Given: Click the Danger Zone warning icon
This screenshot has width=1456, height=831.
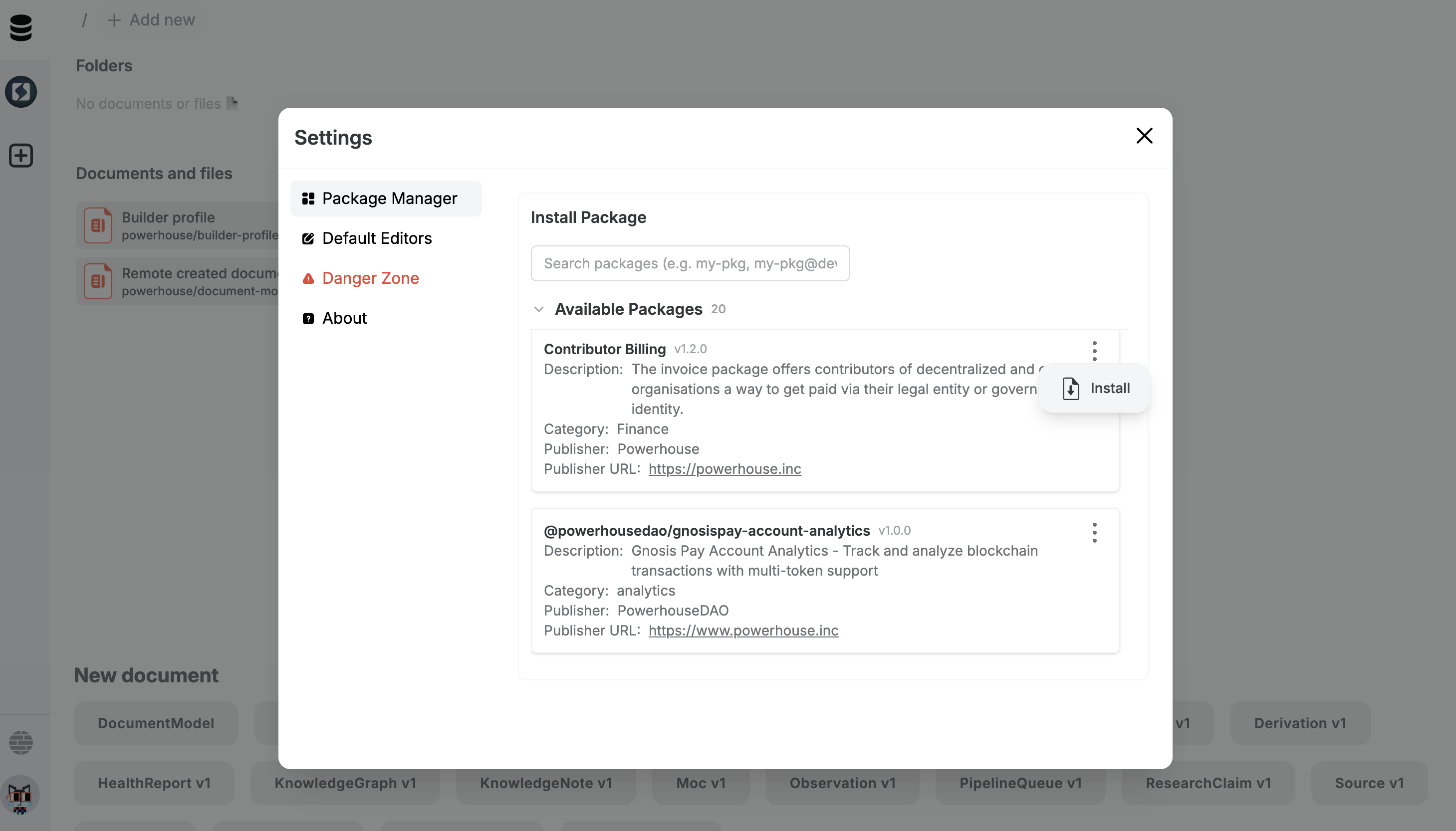Looking at the screenshot, I should point(308,278).
